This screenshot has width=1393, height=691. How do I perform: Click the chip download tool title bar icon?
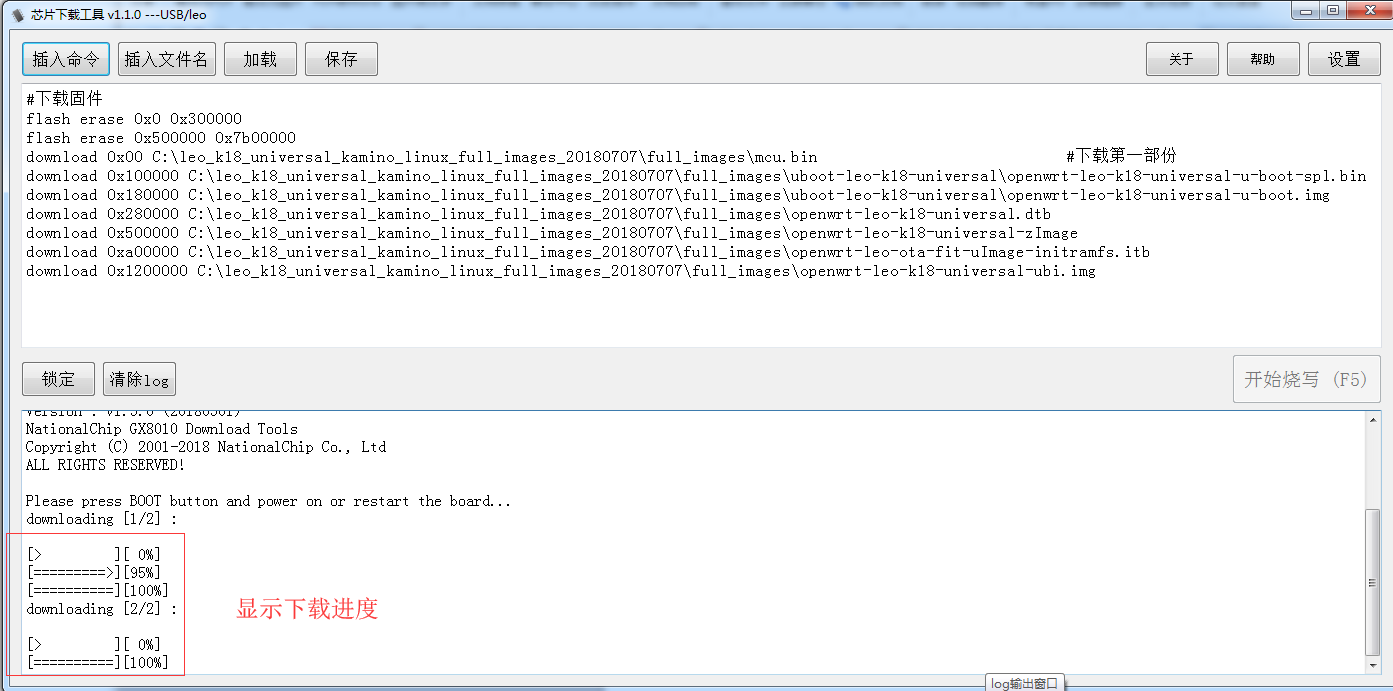click(x=17, y=15)
